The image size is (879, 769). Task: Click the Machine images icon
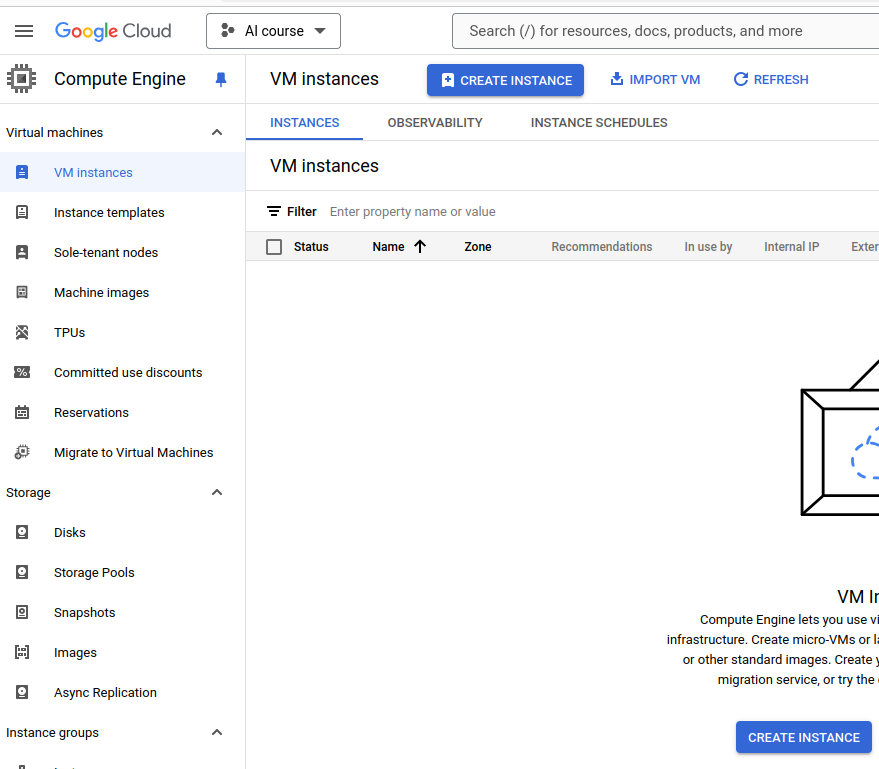click(x=22, y=292)
